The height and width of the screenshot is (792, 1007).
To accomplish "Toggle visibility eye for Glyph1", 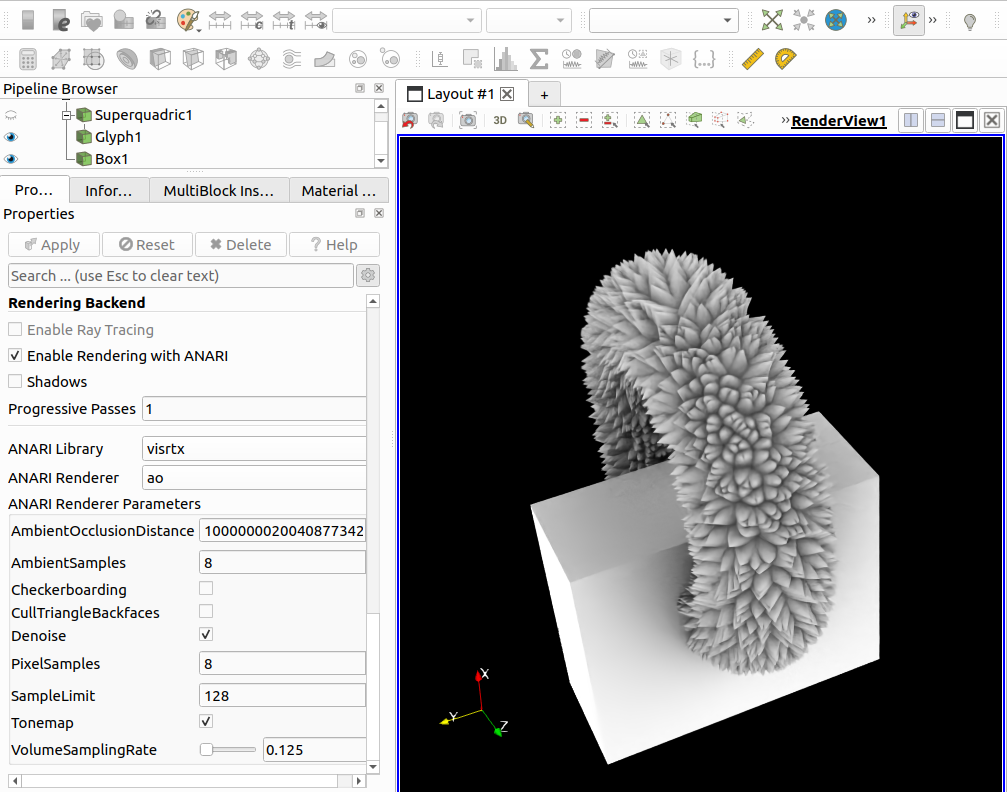I will coord(11,137).
